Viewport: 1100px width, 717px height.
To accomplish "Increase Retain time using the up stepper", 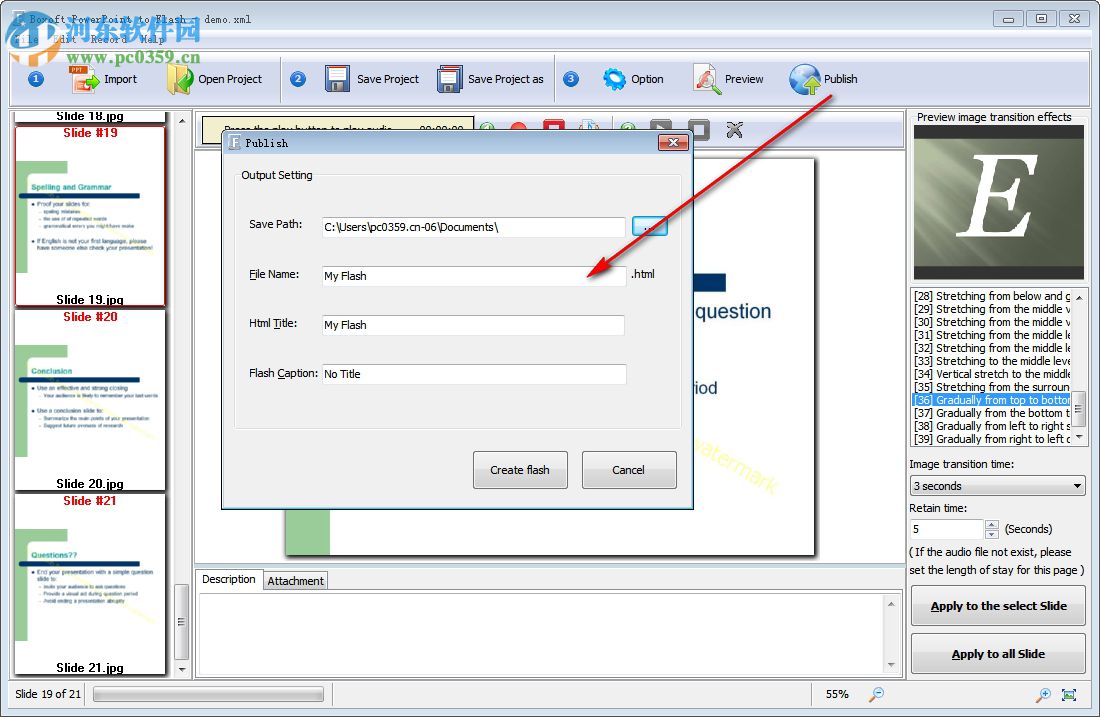I will coord(990,524).
